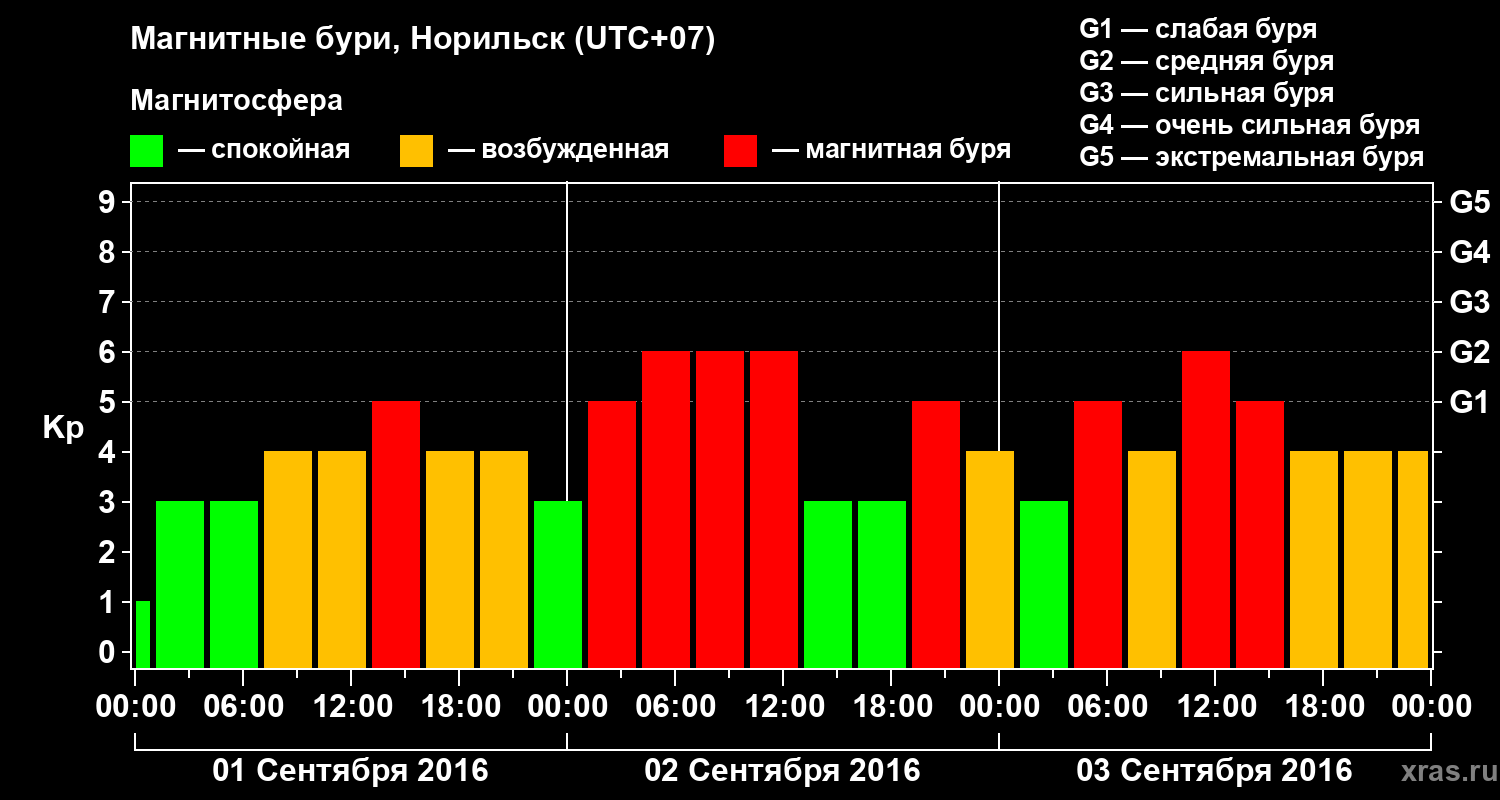
Task: Click the '18:00' time label of 03 Сентября
Action: pyautogui.click(x=1323, y=707)
